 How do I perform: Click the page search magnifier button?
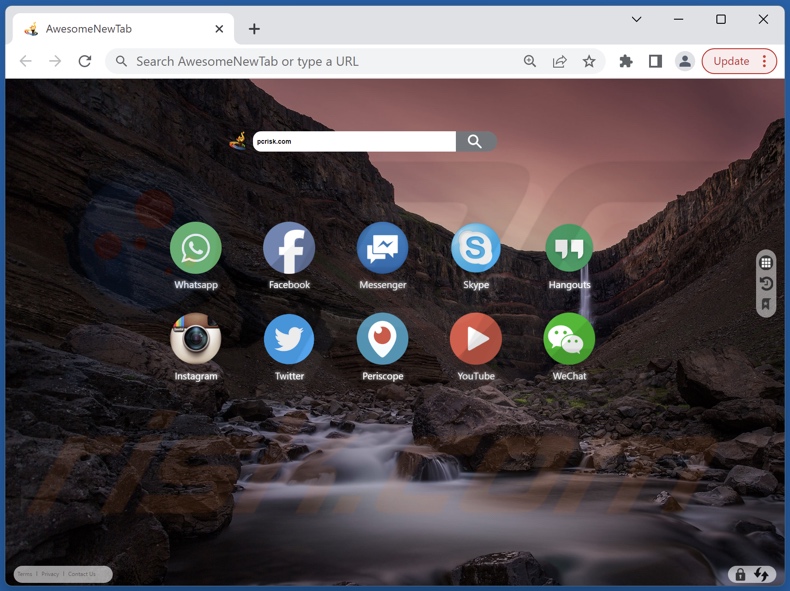(476, 141)
